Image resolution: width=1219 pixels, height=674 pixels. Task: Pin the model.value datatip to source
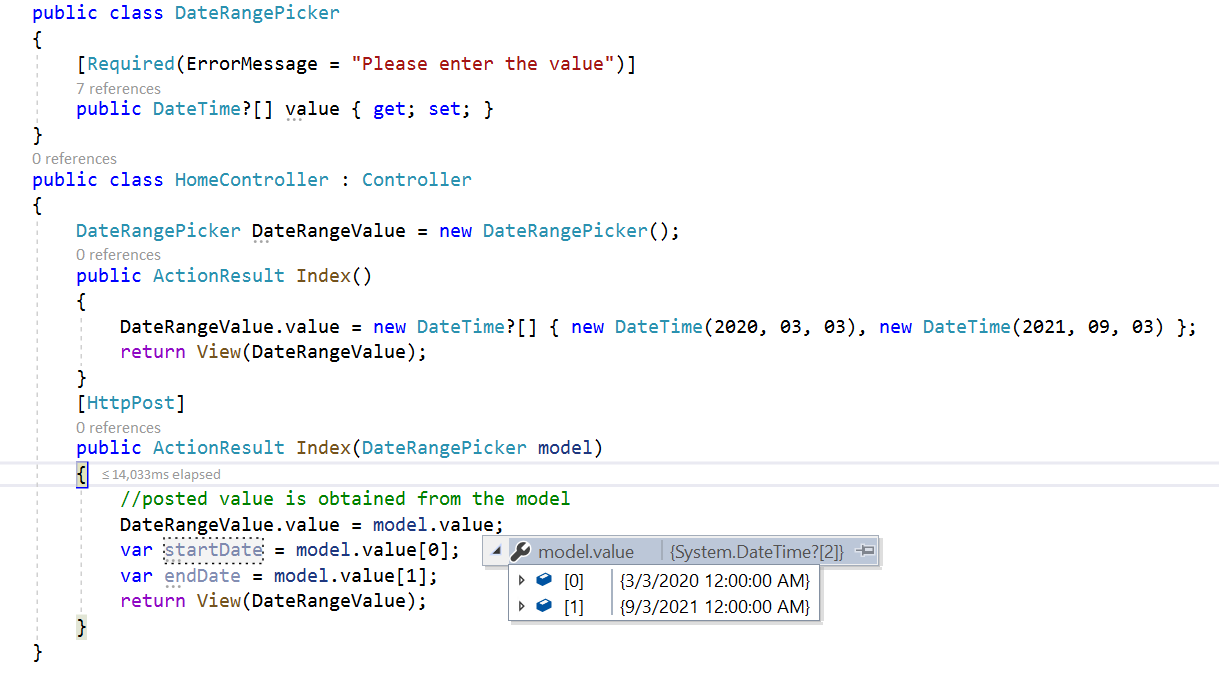(x=866, y=551)
